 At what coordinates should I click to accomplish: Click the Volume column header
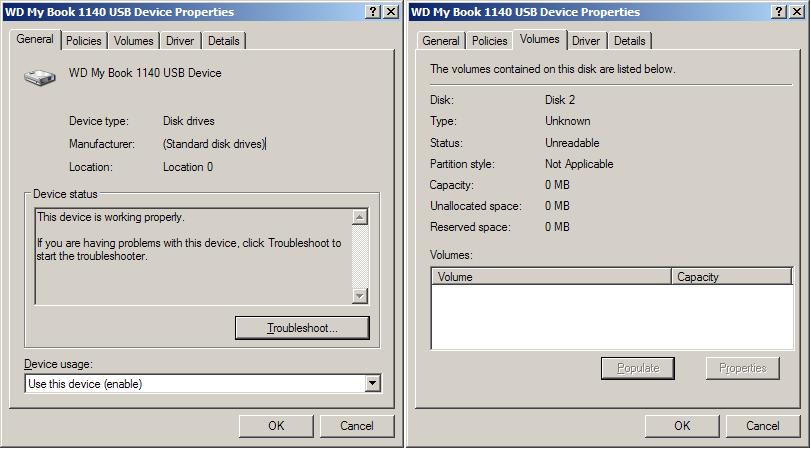tap(551, 277)
